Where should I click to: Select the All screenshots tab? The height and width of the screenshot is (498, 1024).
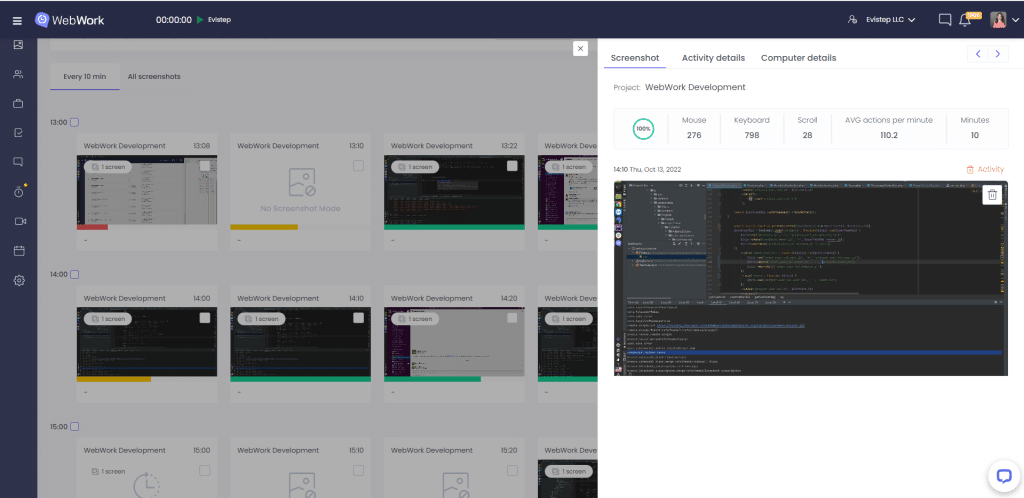point(154,76)
